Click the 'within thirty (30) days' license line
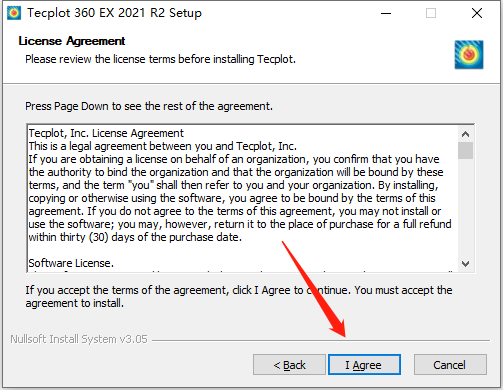Viewport: 503px width, 390px height. (x=135, y=237)
